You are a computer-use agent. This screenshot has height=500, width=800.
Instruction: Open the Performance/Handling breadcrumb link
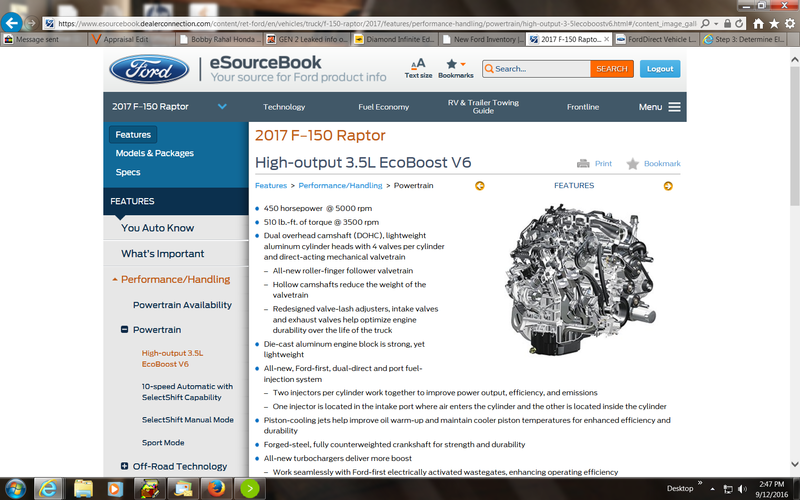click(340, 186)
